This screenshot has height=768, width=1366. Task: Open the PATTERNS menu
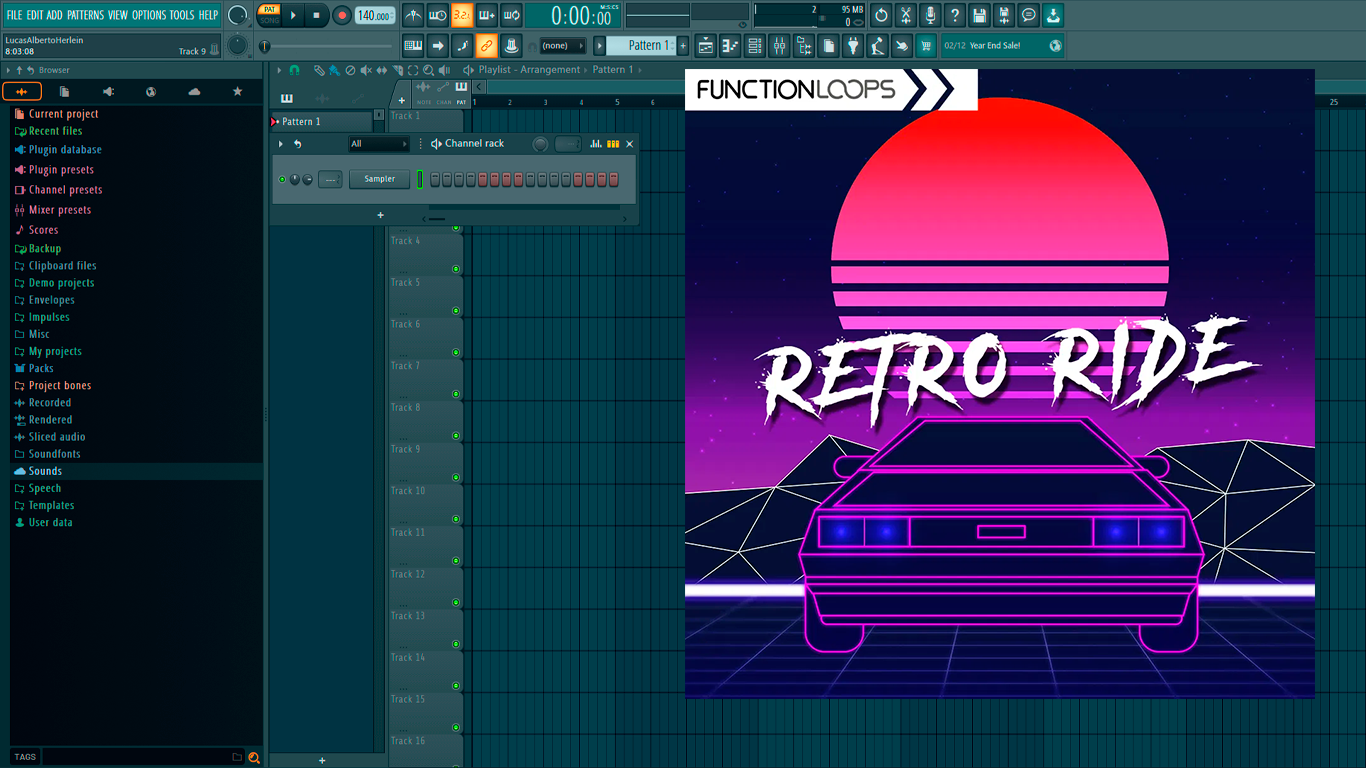pyautogui.click(x=85, y=15)
